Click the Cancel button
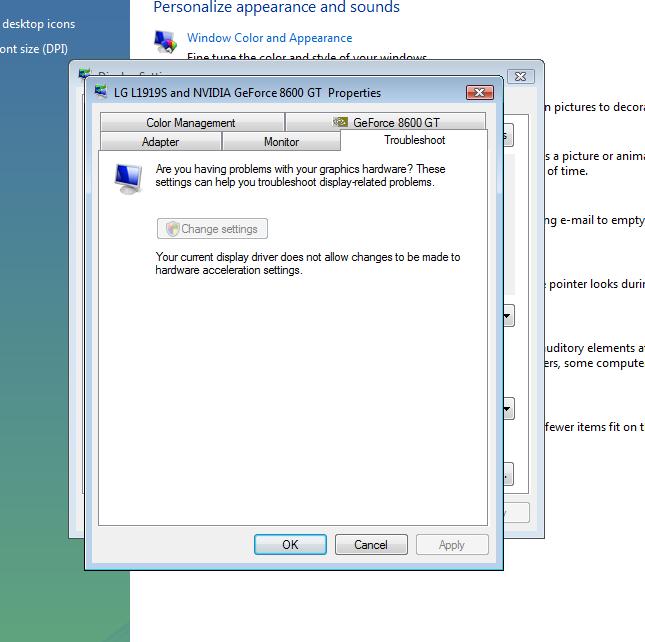 (371, 545)
